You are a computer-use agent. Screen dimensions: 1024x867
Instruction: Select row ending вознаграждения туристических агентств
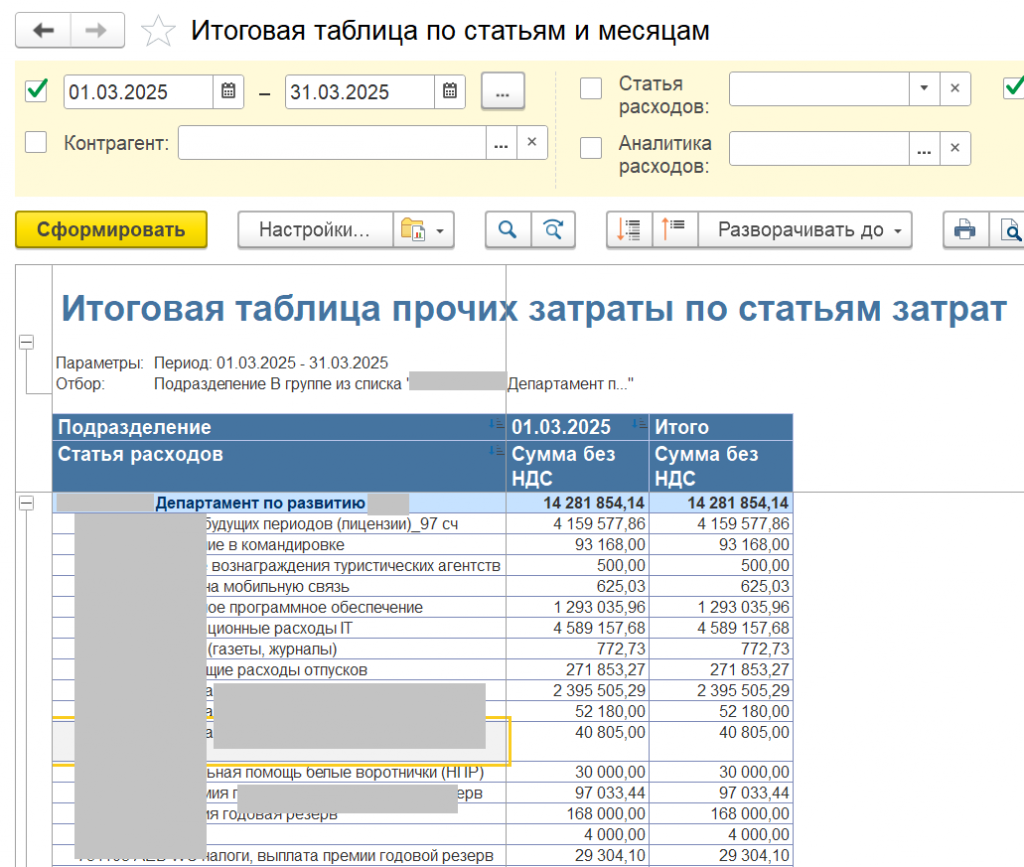280,565
